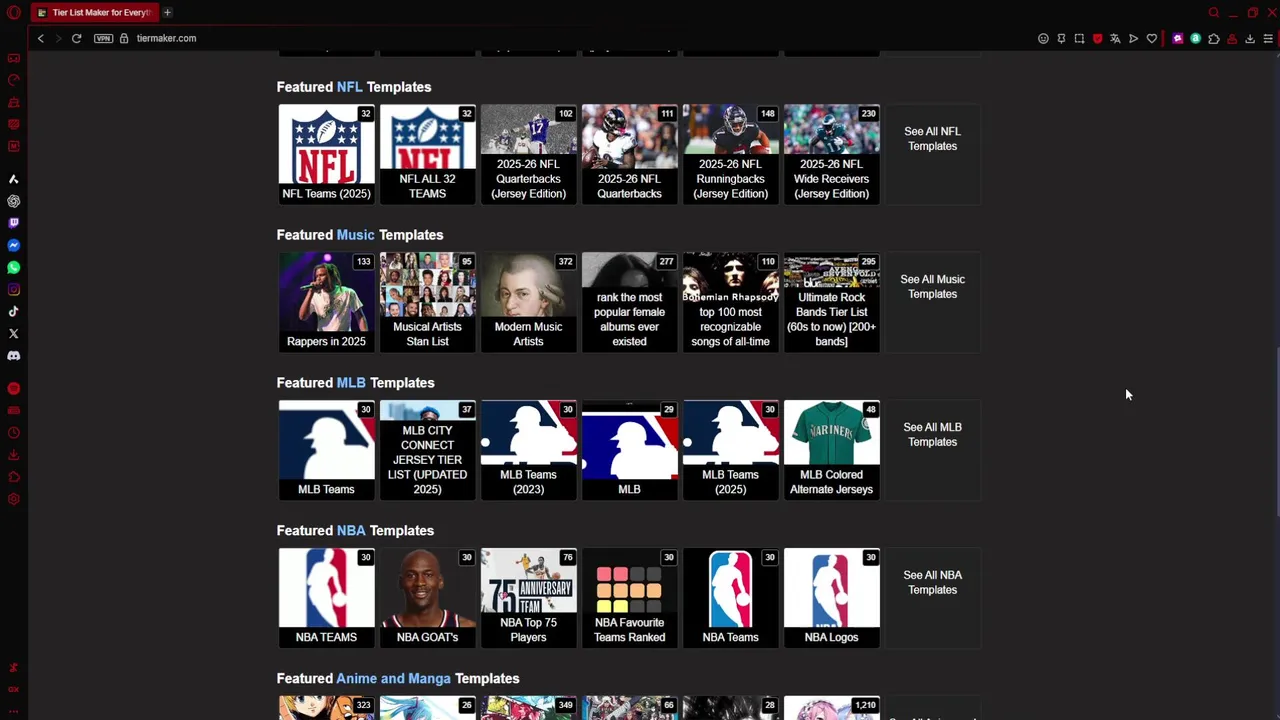
Task: Go back to the previous page
Action: tap(41, 38)
